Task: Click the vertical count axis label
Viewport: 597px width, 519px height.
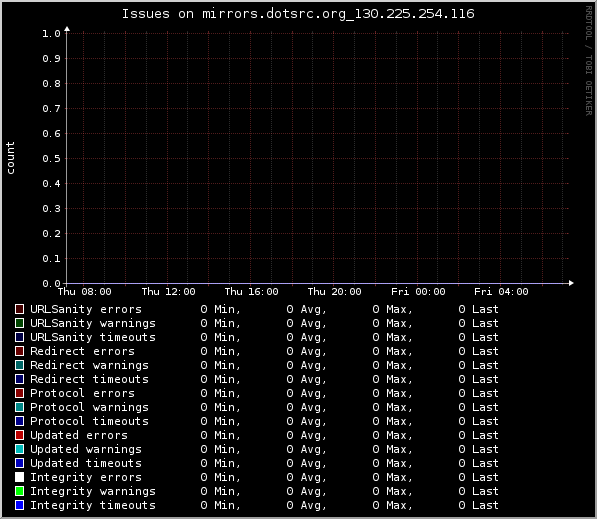Action: (10, 158)
